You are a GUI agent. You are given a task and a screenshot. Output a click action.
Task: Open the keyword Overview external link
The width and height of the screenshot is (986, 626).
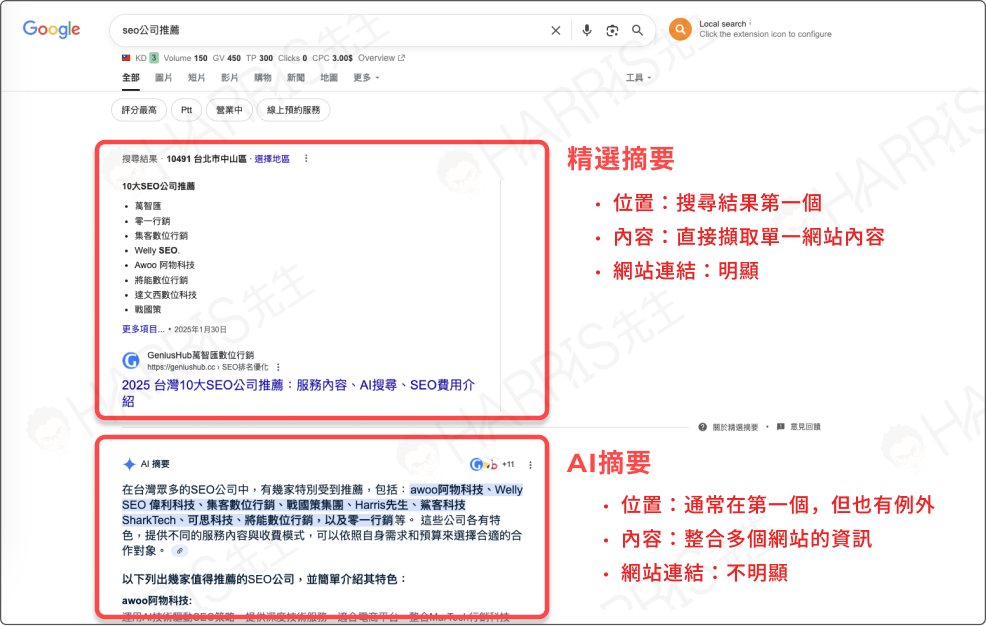pos(382,58)
